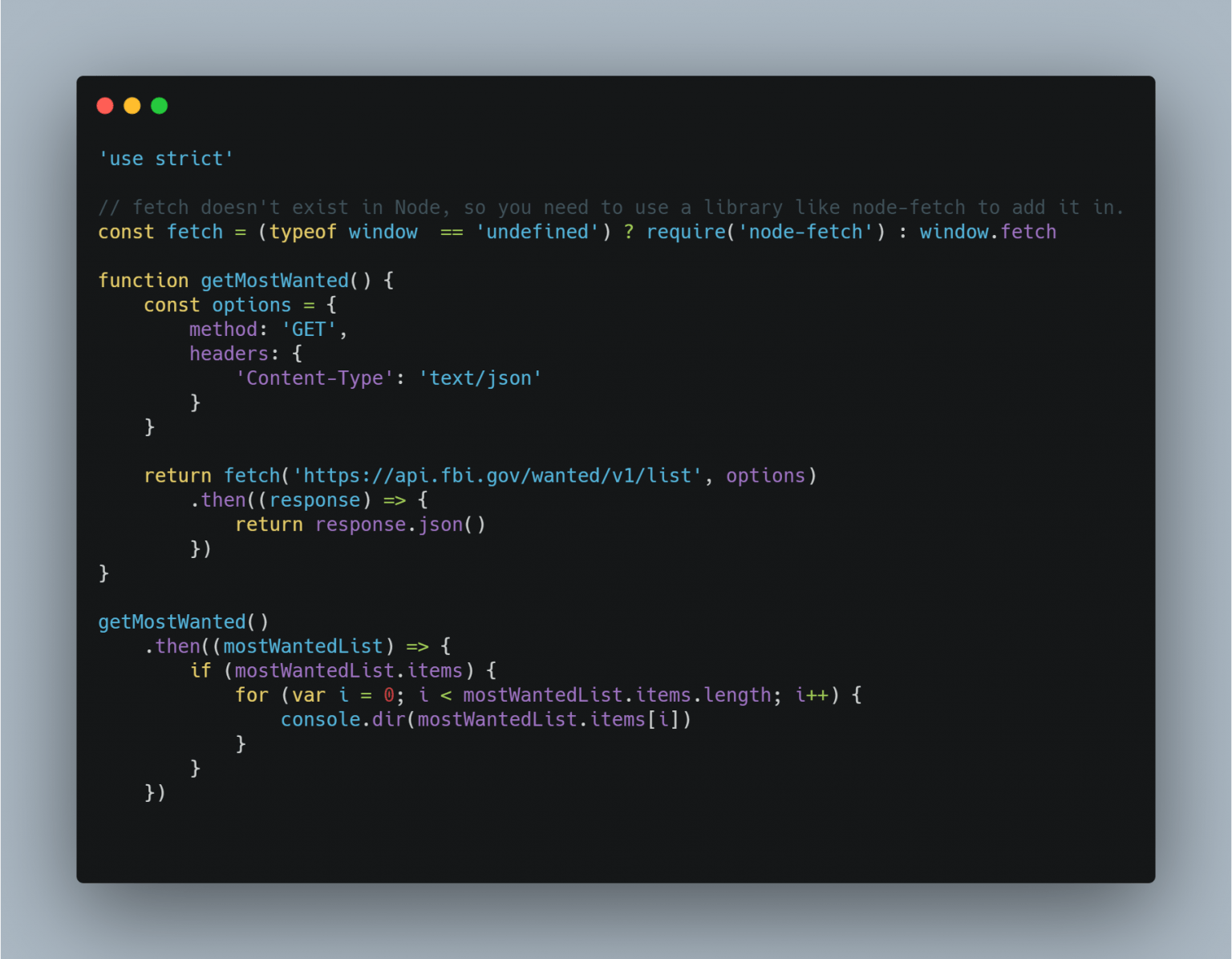1232x959 pixels.
Task: Click the red close window dot
Action: coord(105,106)
